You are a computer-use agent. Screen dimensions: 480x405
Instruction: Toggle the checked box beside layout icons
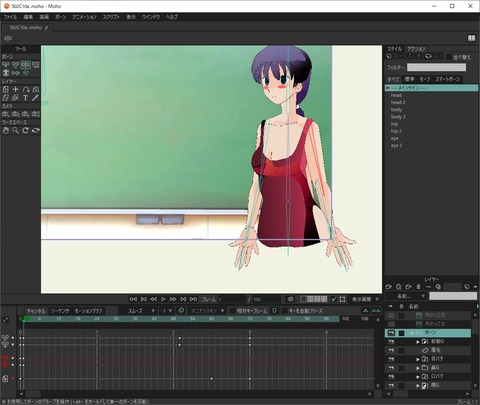pos(334,299)
